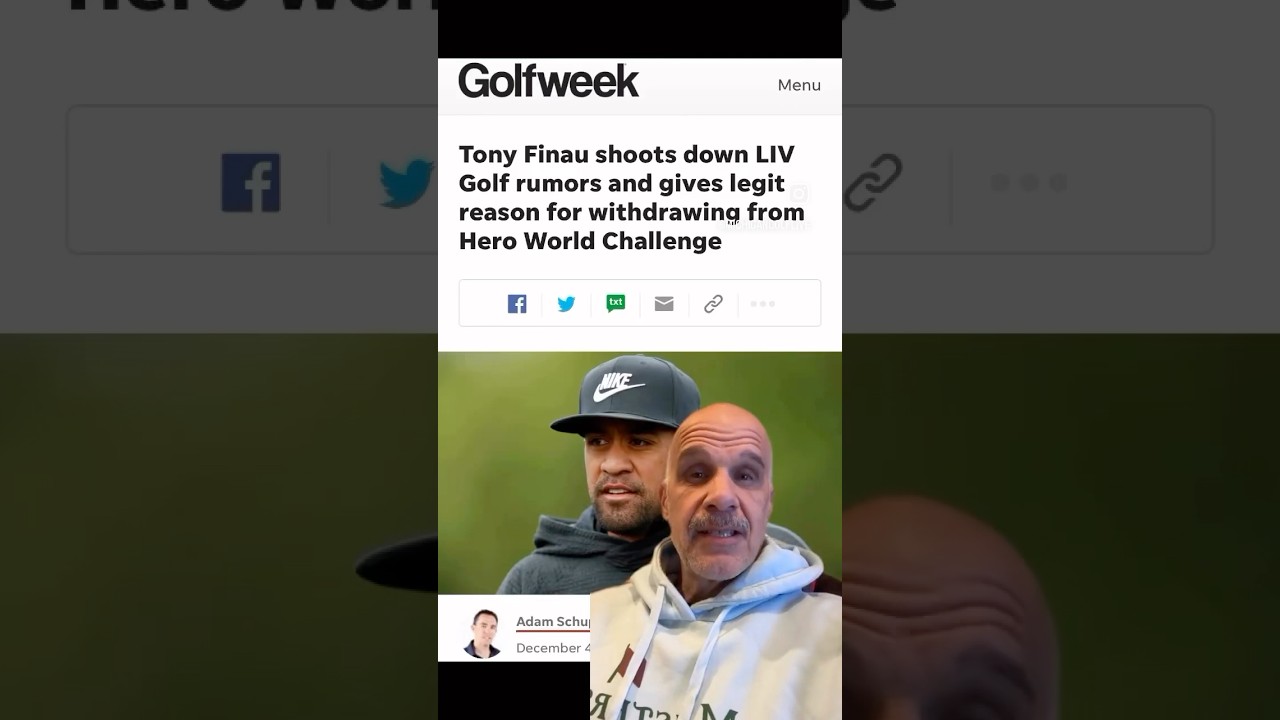This screenshot has height=720, width=1280.
Task: Click the large blurred Twitter bird in background
Action: coord(408,183)
